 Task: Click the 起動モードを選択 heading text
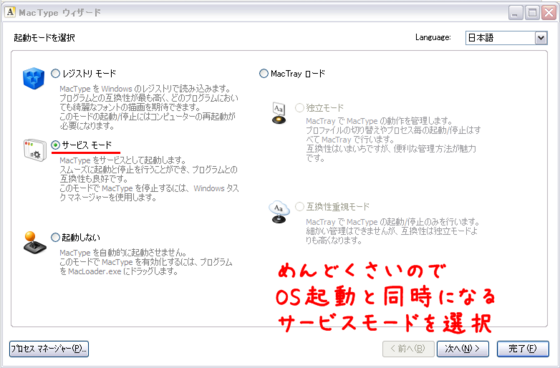point(44,38)
